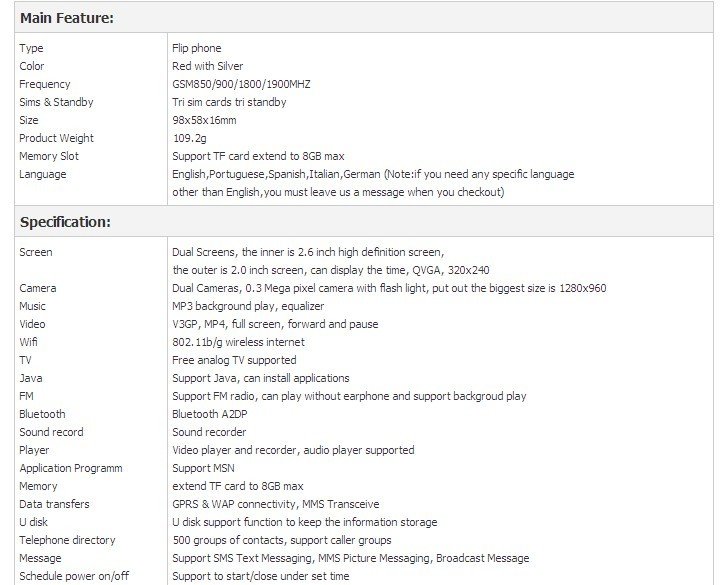
Task: Click the Schedule power on/off label
Action: click(74, 576)
